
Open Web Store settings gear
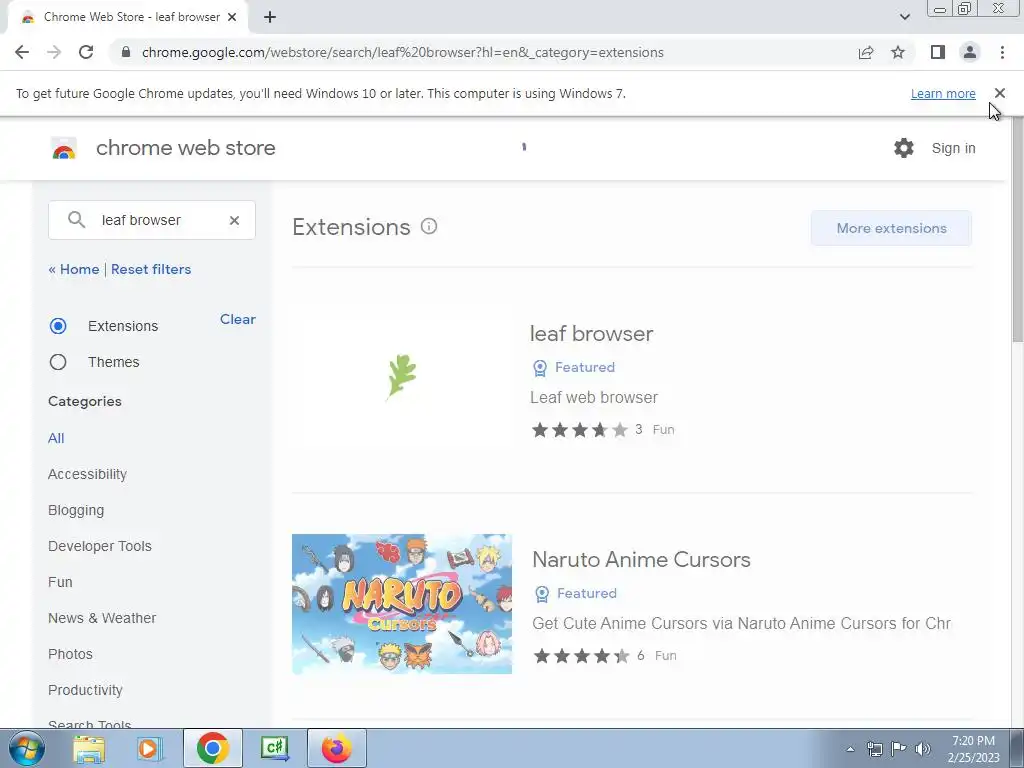(904, 148)
